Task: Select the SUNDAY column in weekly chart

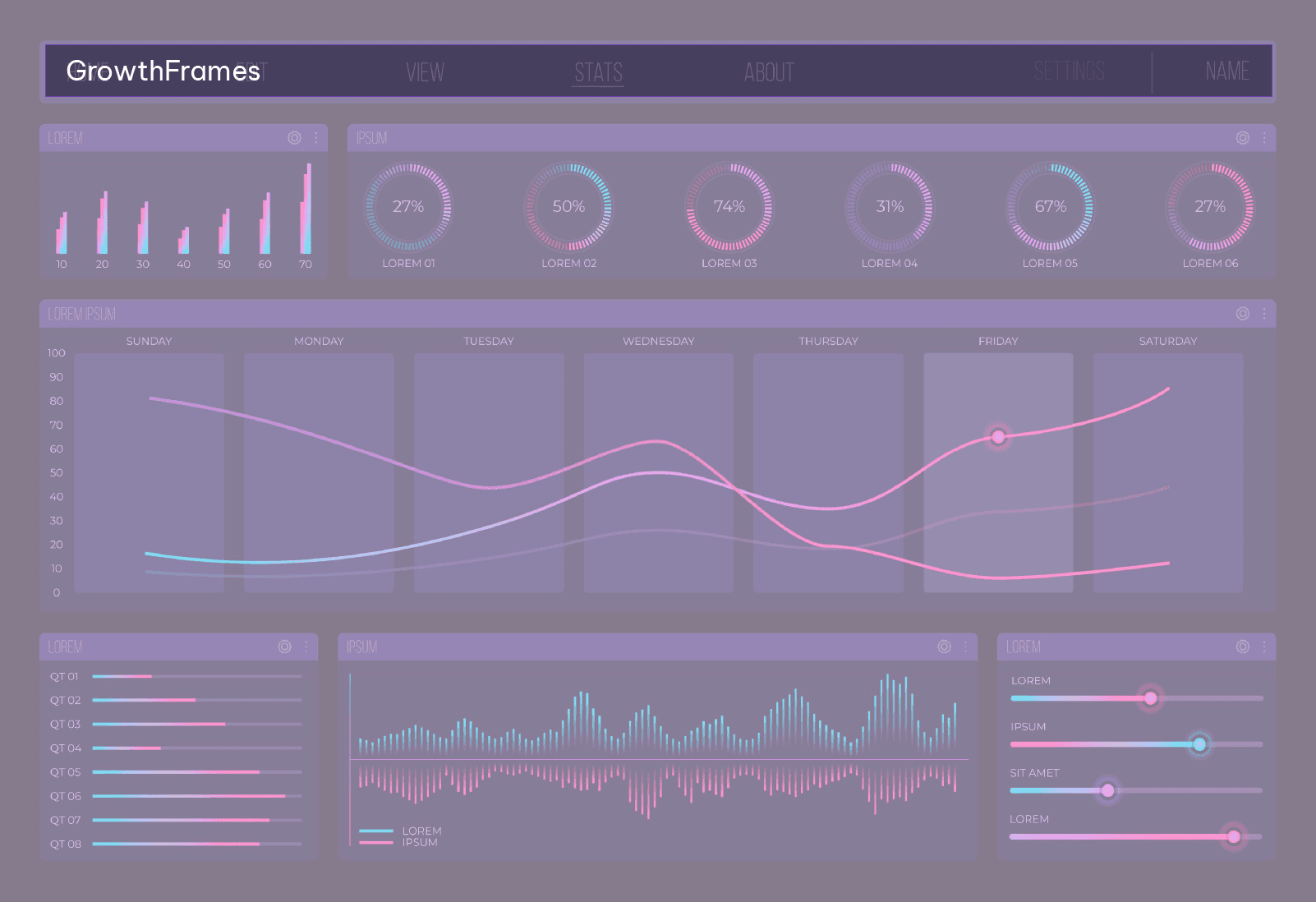Action: pyautogui.click(x=149, y=473)
